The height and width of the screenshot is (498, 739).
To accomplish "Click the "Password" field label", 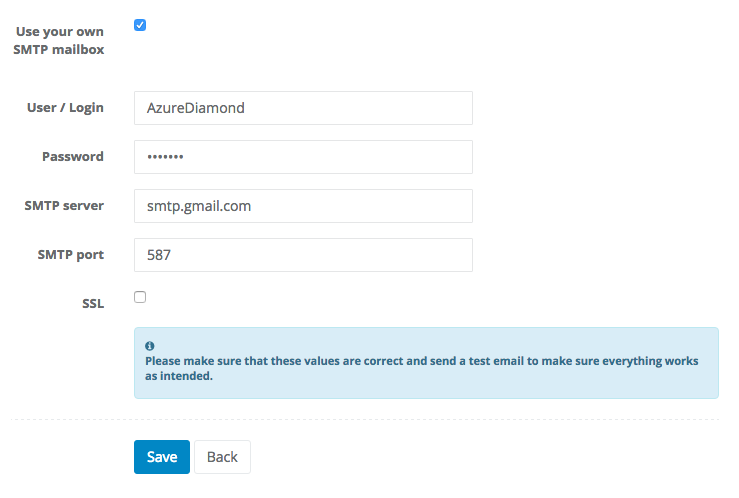I will click(x=72, y=157).
